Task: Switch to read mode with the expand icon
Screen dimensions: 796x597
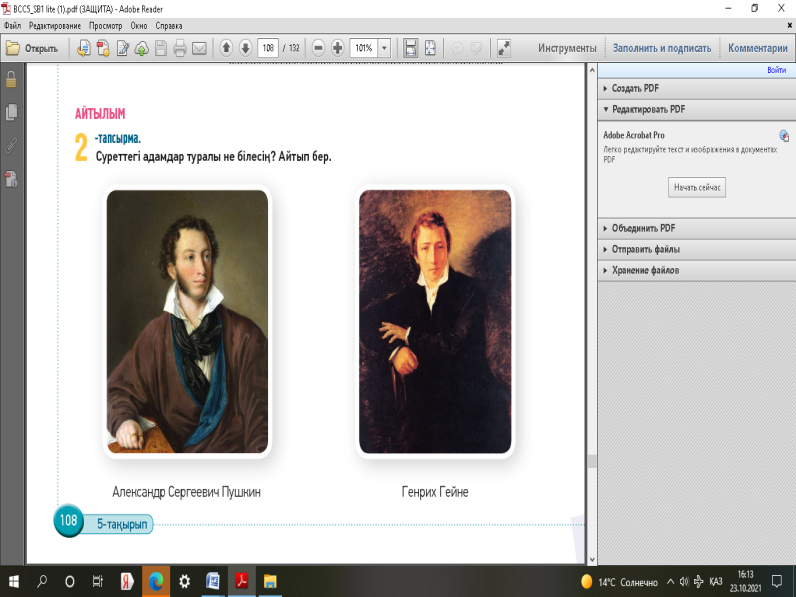Action: [x=504, y=47]
